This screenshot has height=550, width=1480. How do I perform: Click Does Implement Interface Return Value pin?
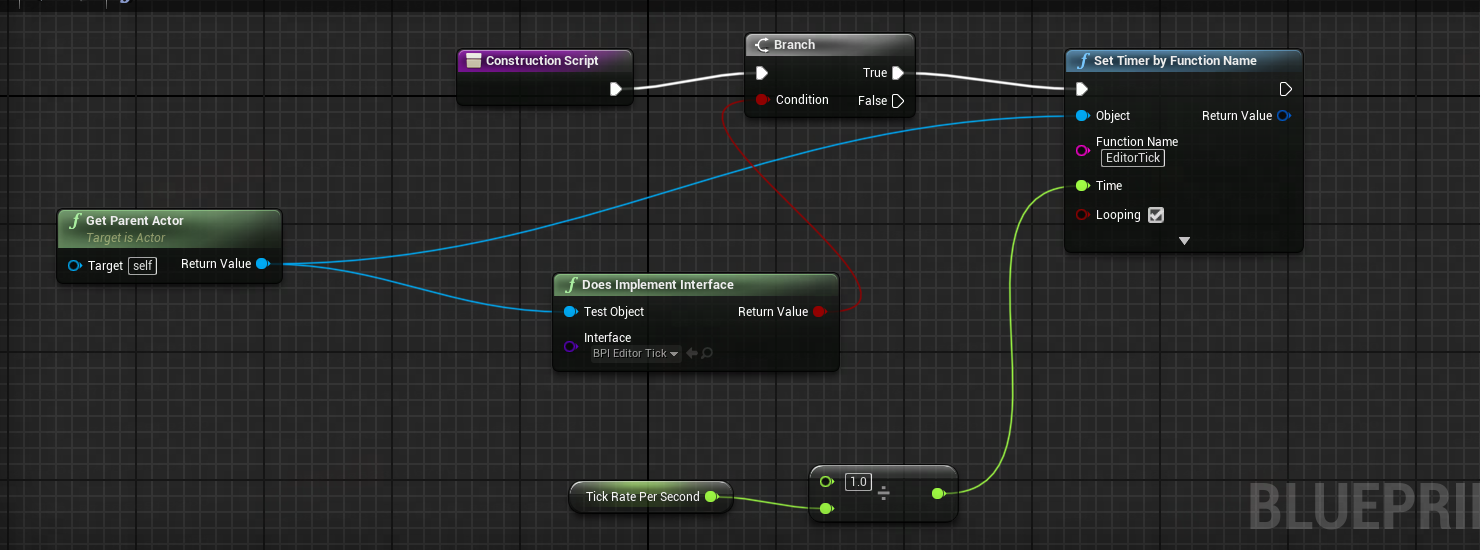coord(819,312)
